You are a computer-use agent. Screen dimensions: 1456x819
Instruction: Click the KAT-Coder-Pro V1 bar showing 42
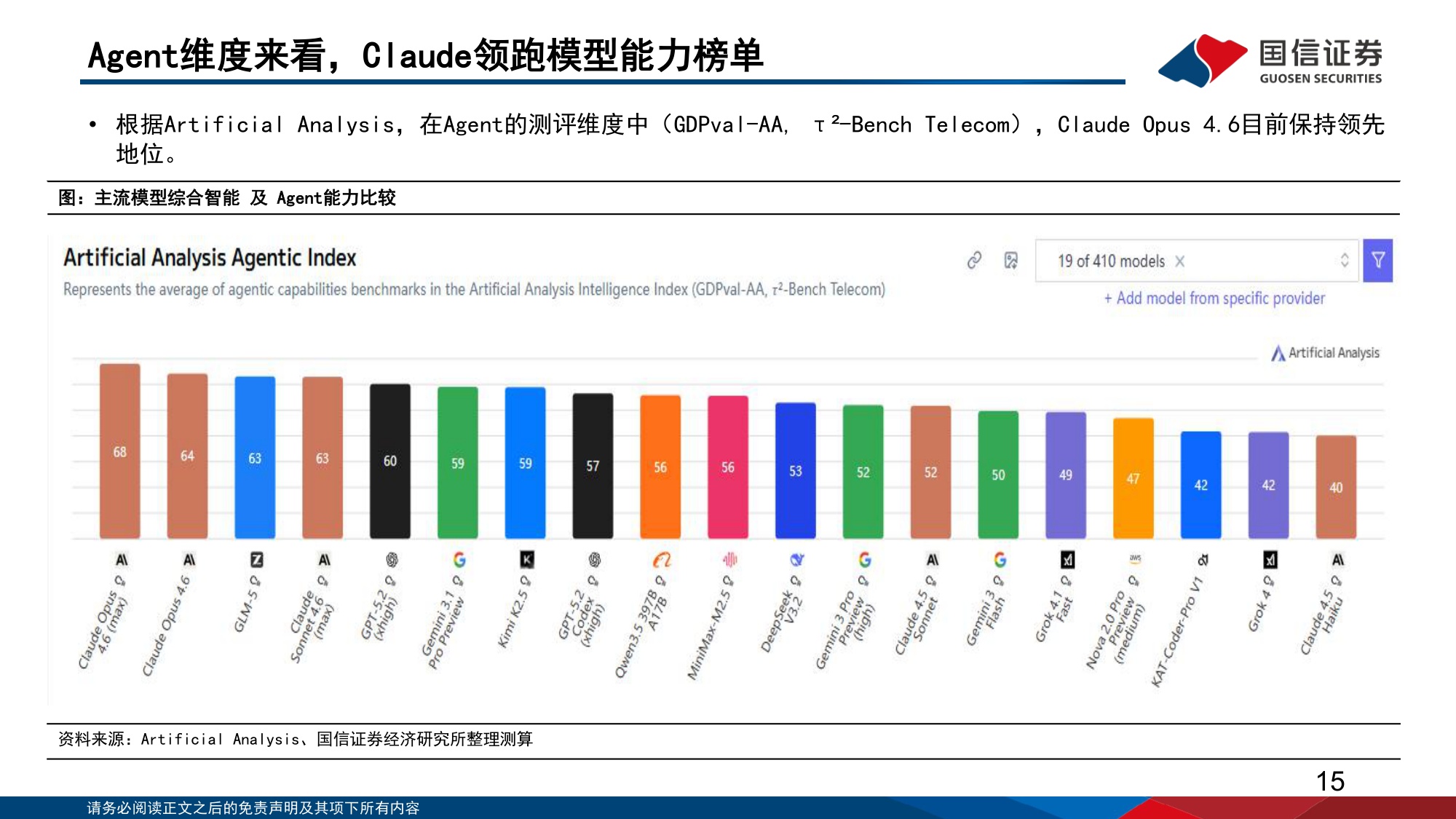[x=1201, y=485]
